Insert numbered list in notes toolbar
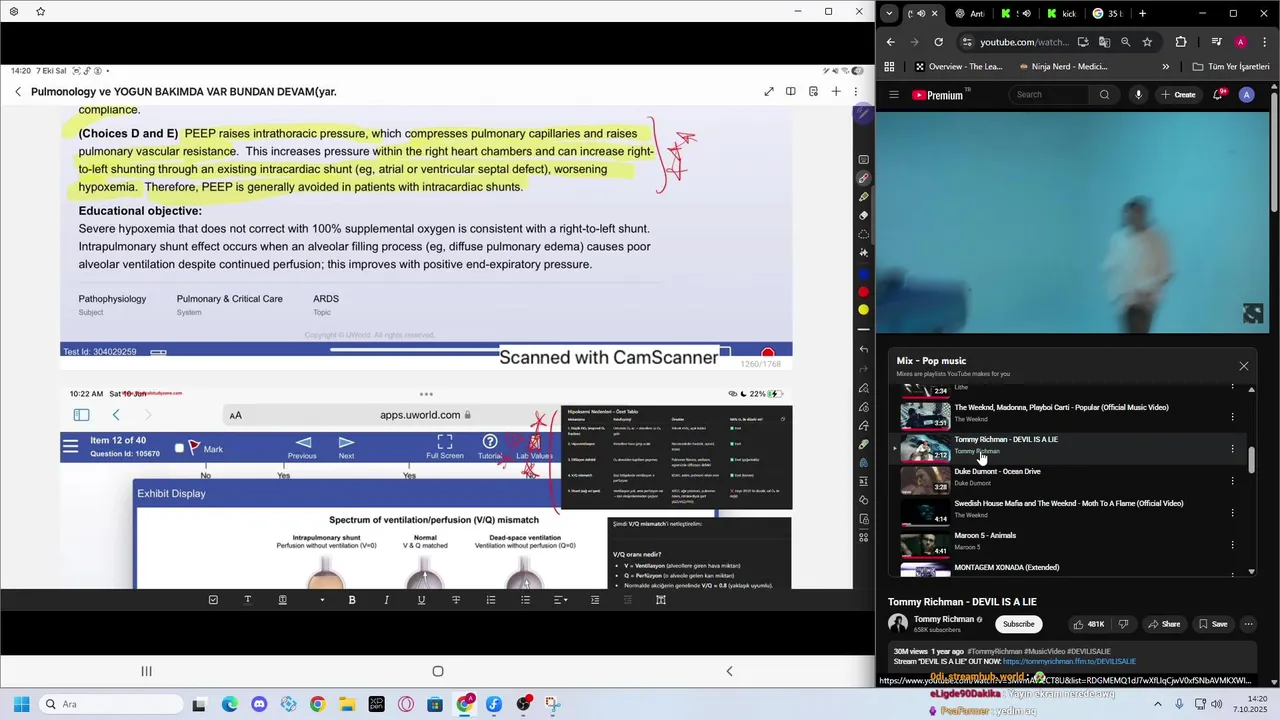The width and height of the screenshot is (1280, 720). tap(491, 600)
